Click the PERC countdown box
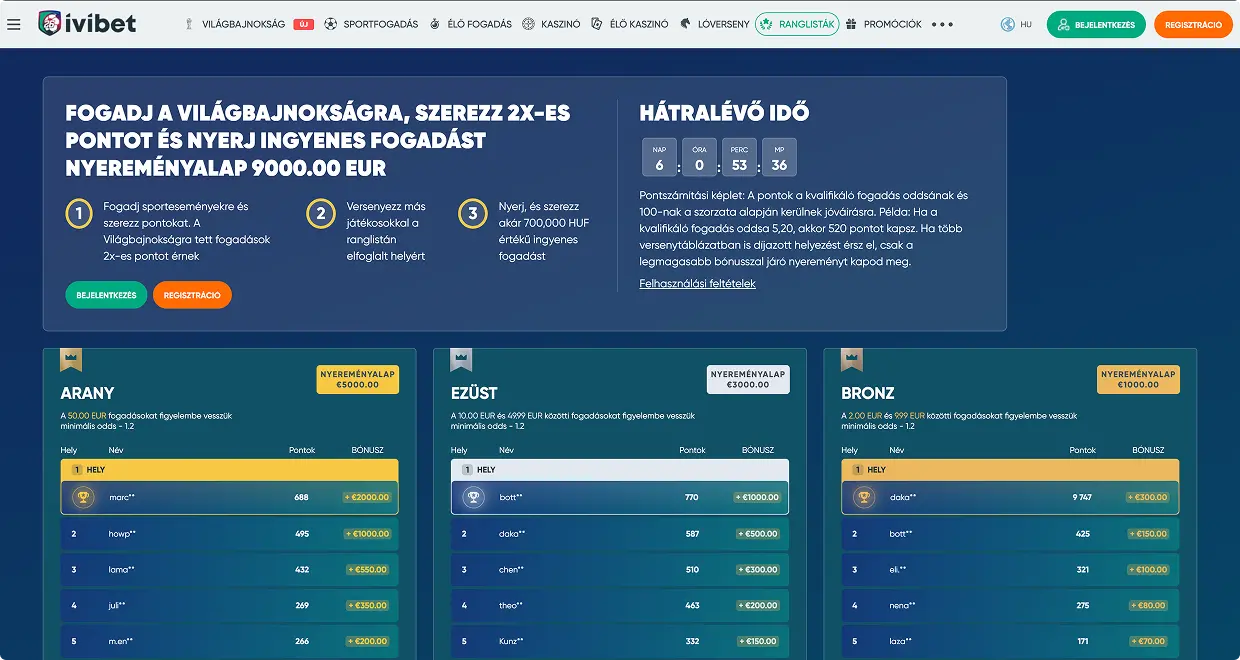 739,157
